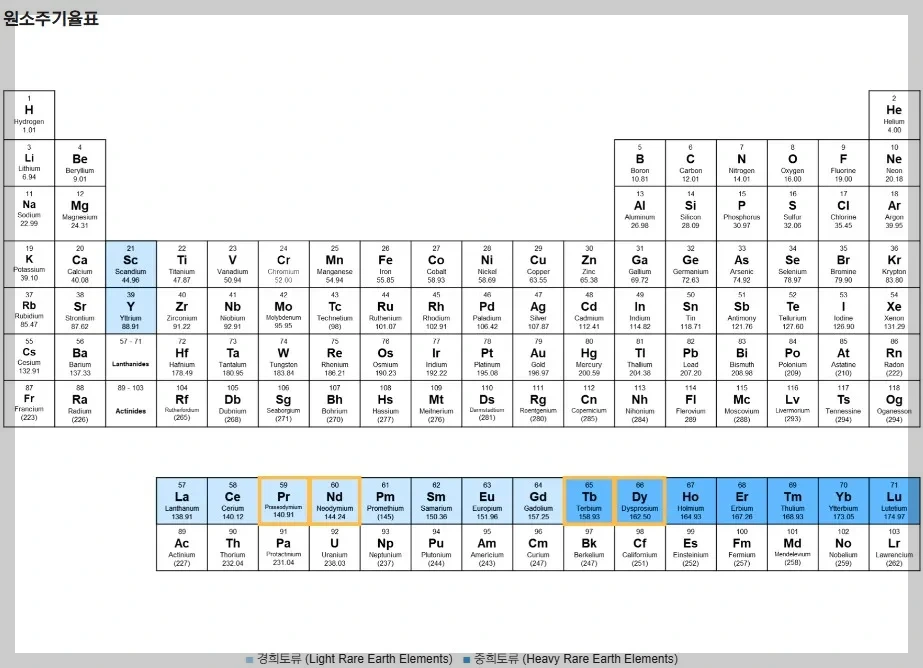Click the Heavy Rare Earth Elements legend swatch
The width and height of the screenshot is (923, 668).
coord(467,660)
